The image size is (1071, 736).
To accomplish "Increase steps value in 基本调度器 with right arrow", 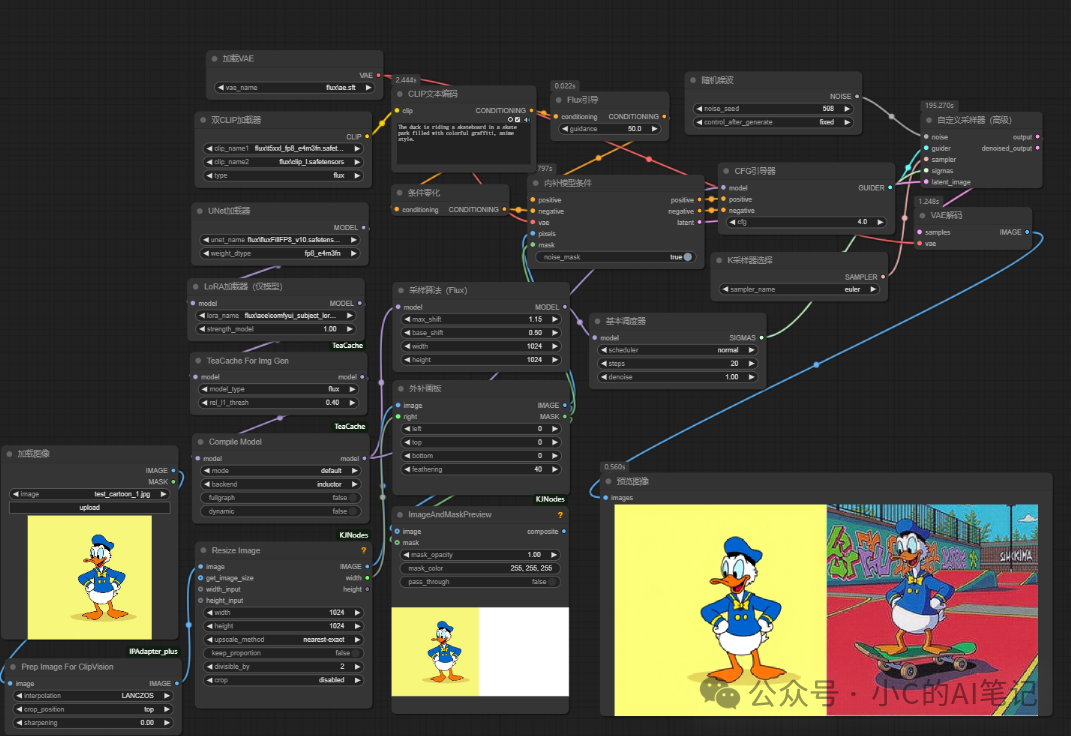I will (751, 364).
